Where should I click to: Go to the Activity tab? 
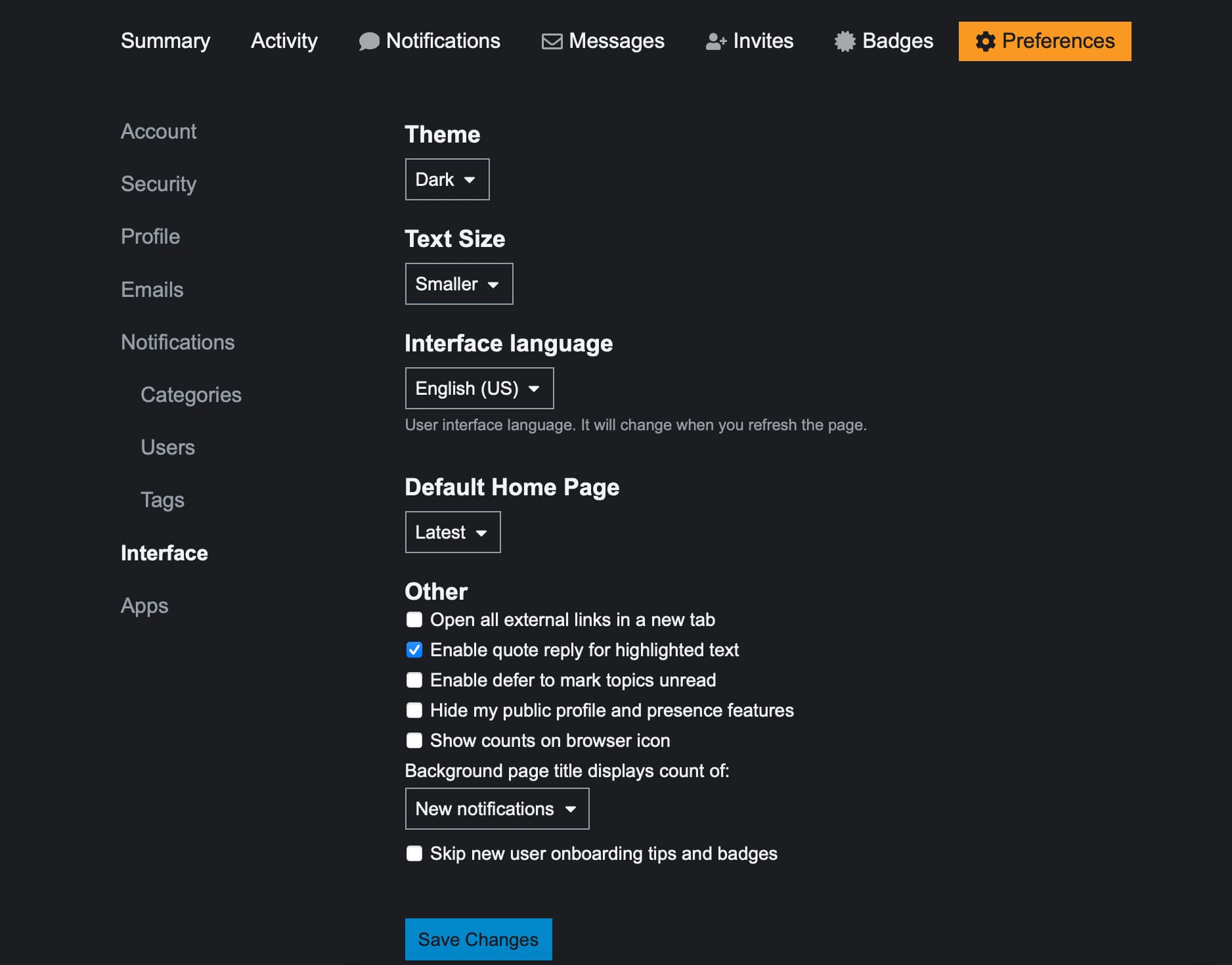pos(284,41)
